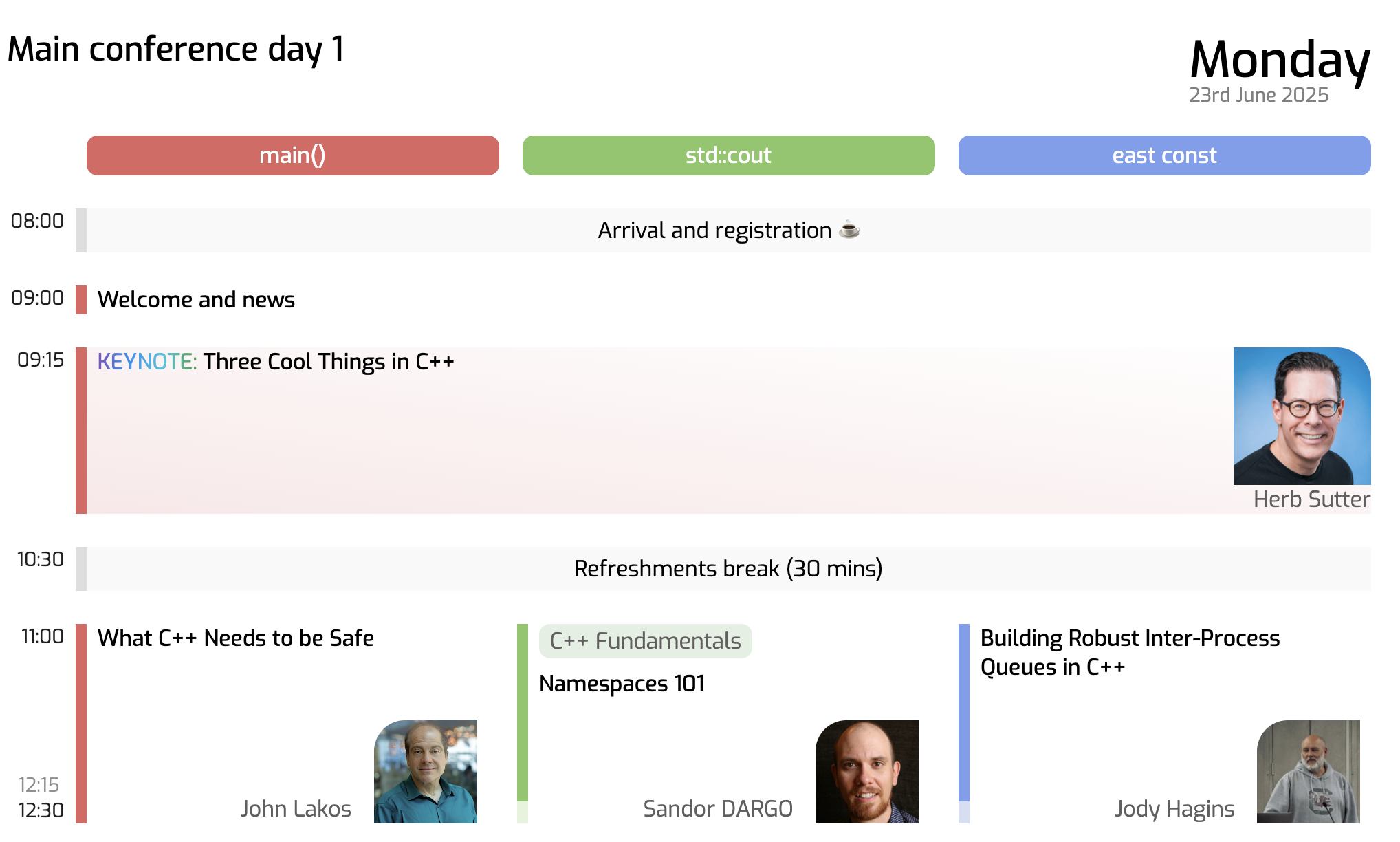Click the 'Refreshments break (30 mins)' row
Screen dimensions: 1400x842
pos(728,569)
